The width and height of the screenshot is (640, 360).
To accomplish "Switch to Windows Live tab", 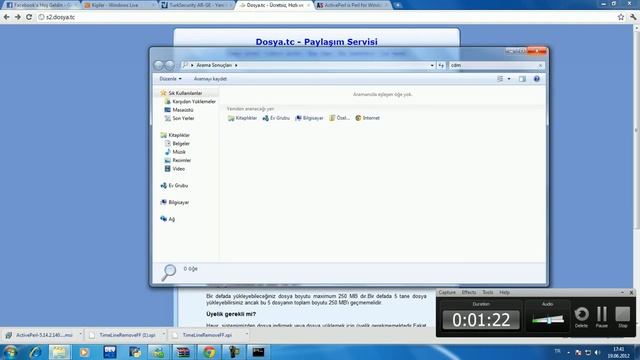I will (x=118, y=5).
